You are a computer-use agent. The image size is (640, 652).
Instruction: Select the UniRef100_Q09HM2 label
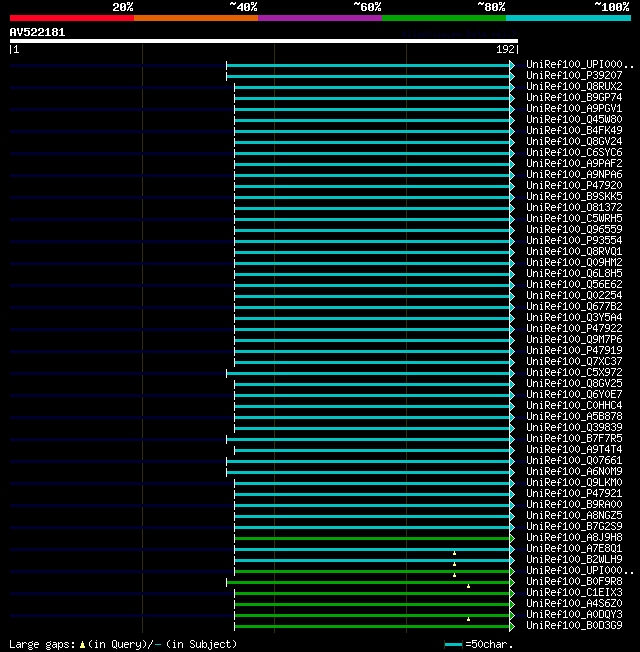[x=574, y=262]
